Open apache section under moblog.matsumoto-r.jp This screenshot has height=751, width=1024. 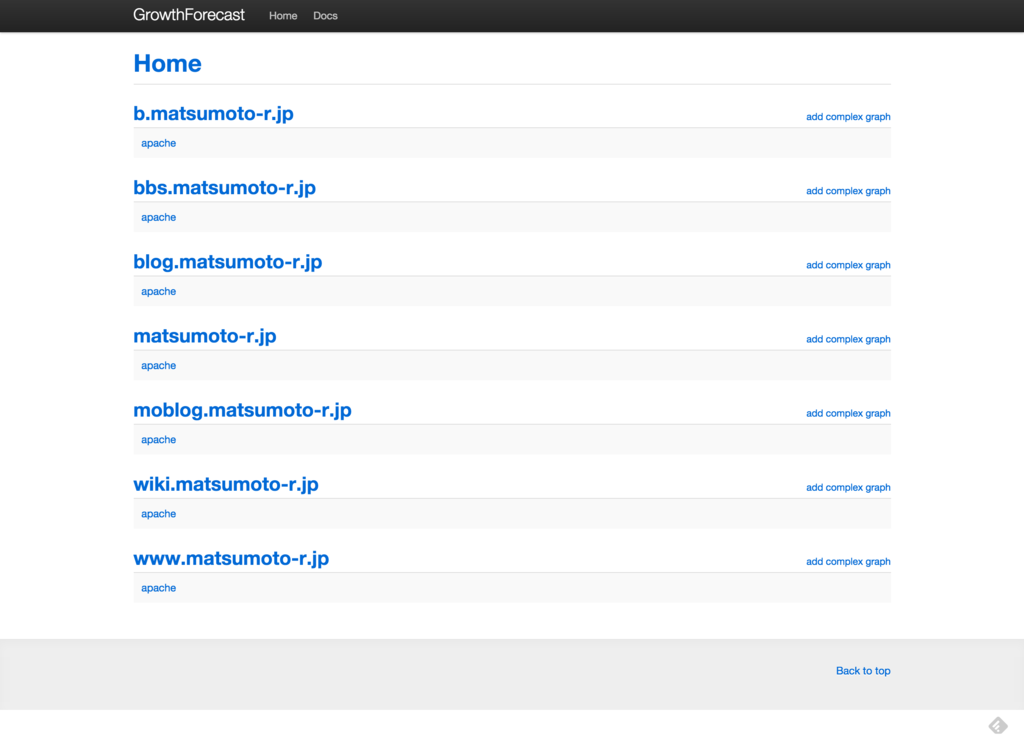point(159,439)
